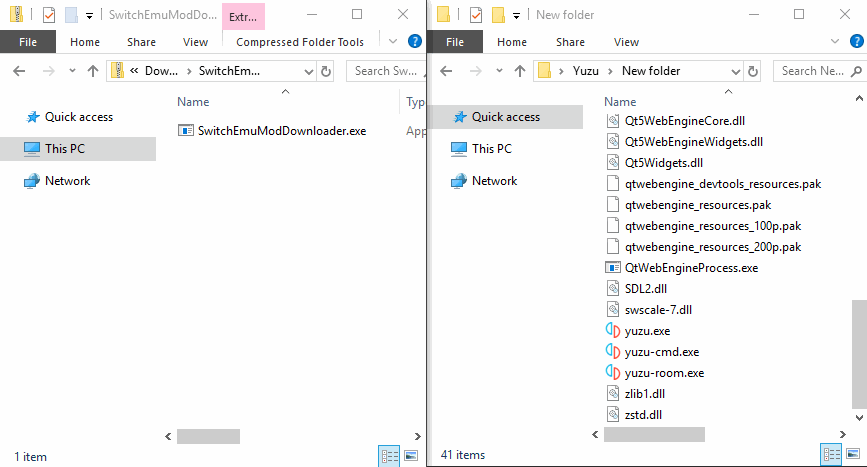Select the swscale-7.dll file icon
Screen dimensions: 867x467
[x=613, y=309]
